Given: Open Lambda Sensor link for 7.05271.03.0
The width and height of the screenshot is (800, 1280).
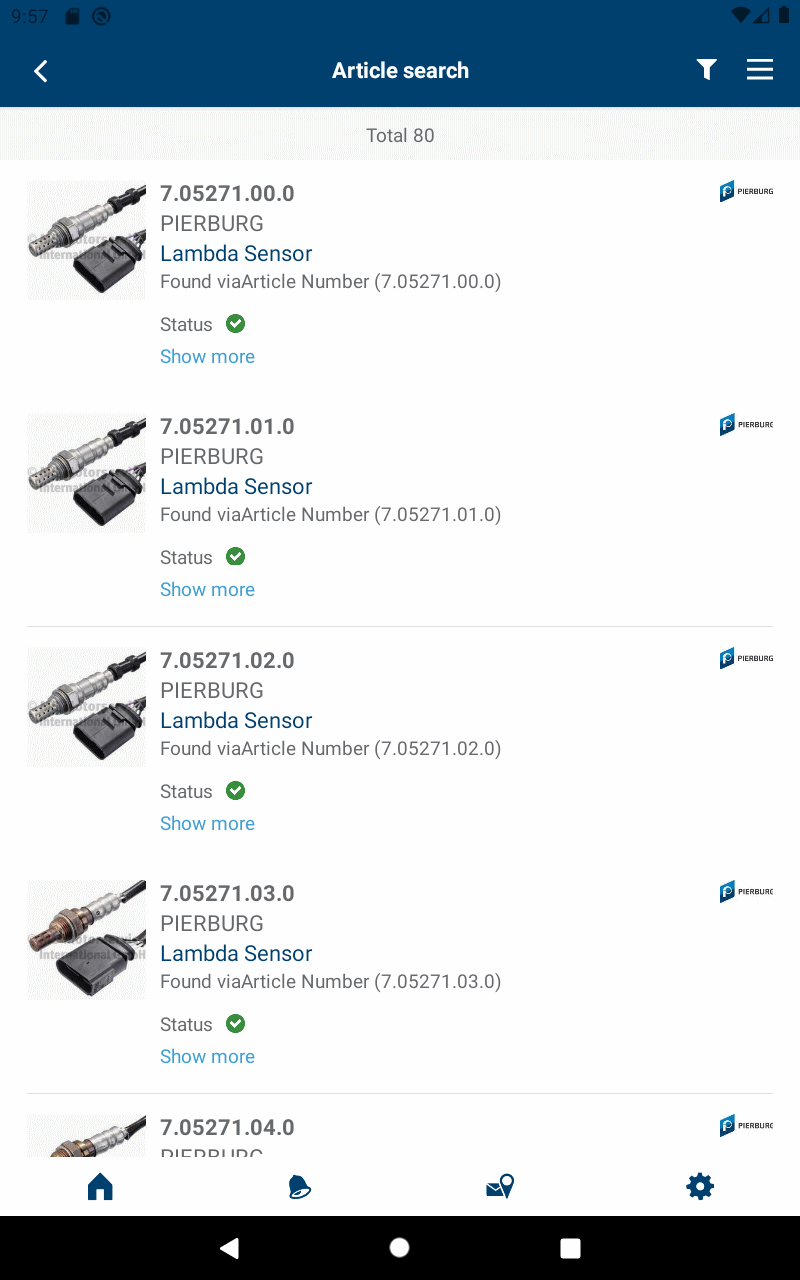Looking at the screenshot, I should pos(236,954).
